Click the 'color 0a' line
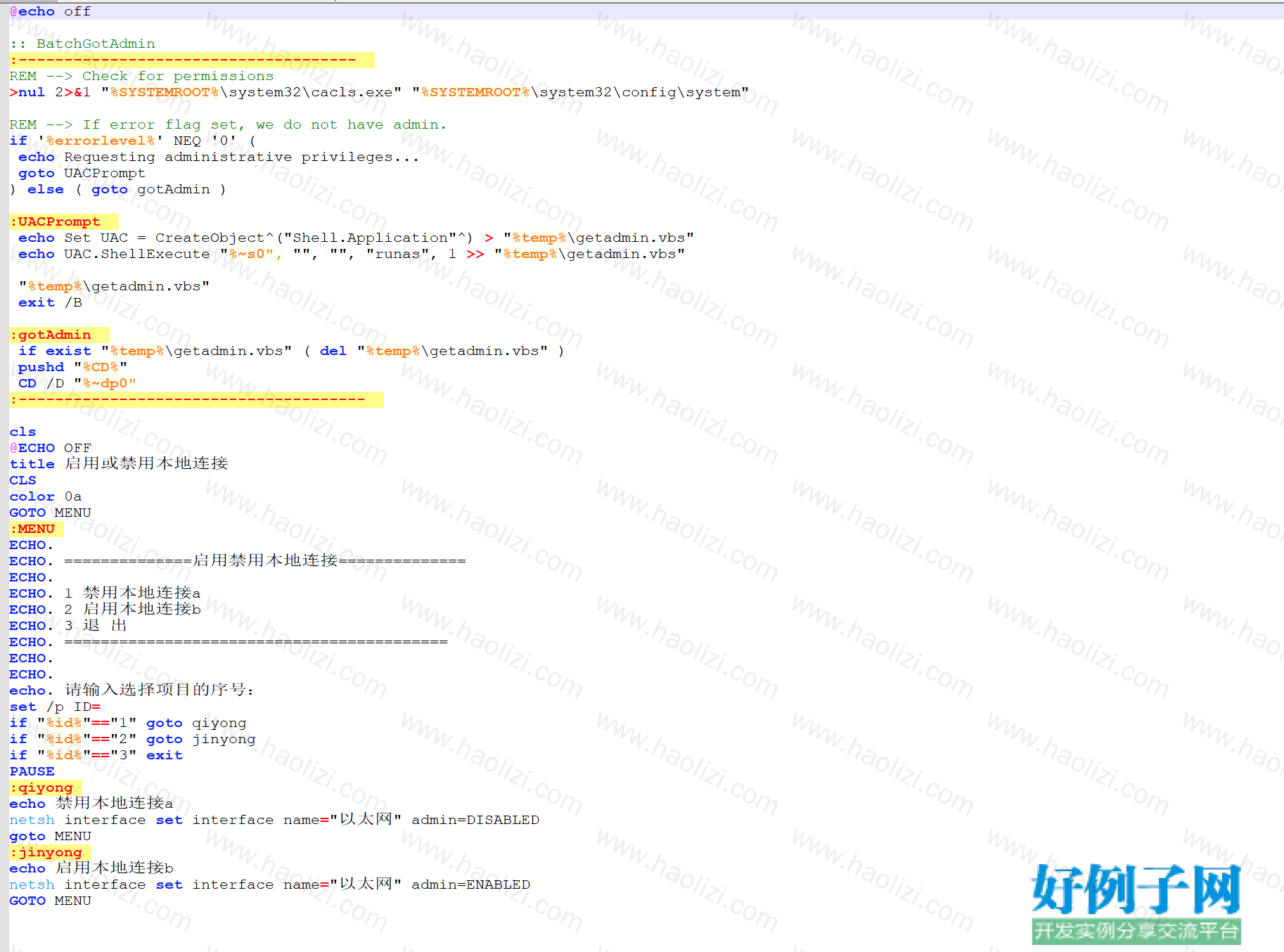Viewport: 1284px width, 952px height. [x=45, y=496]
